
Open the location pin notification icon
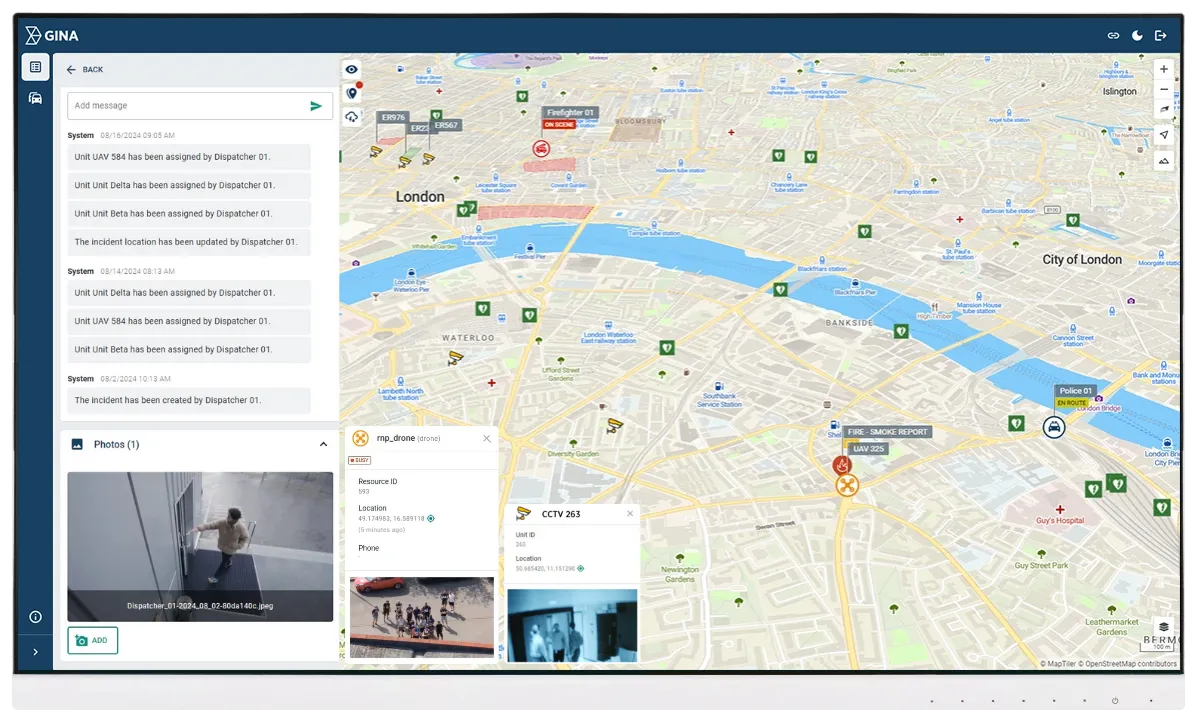coord(352,93)
